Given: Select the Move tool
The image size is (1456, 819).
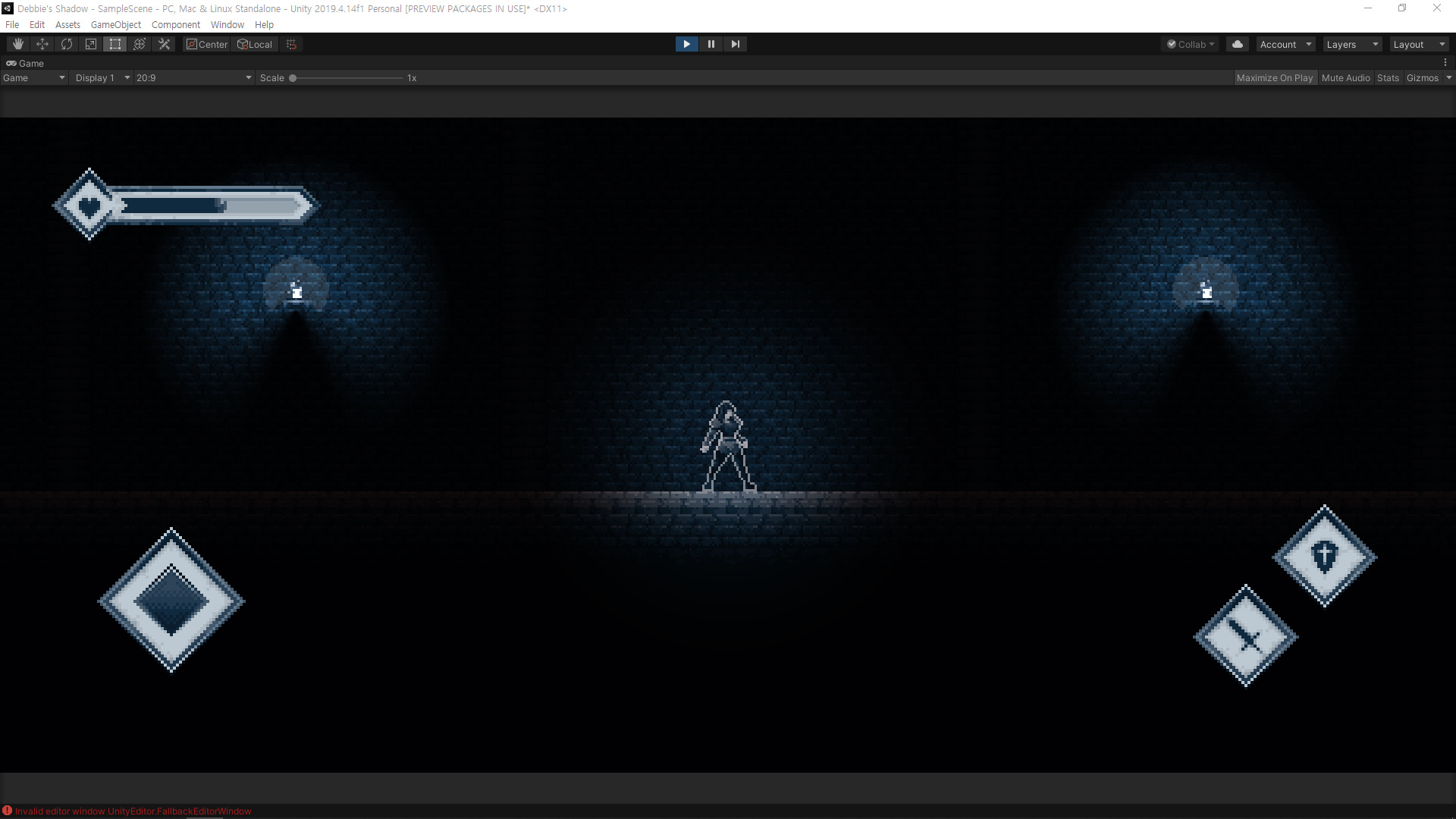Looking at the screenshot, I should [x=42, y=44].
